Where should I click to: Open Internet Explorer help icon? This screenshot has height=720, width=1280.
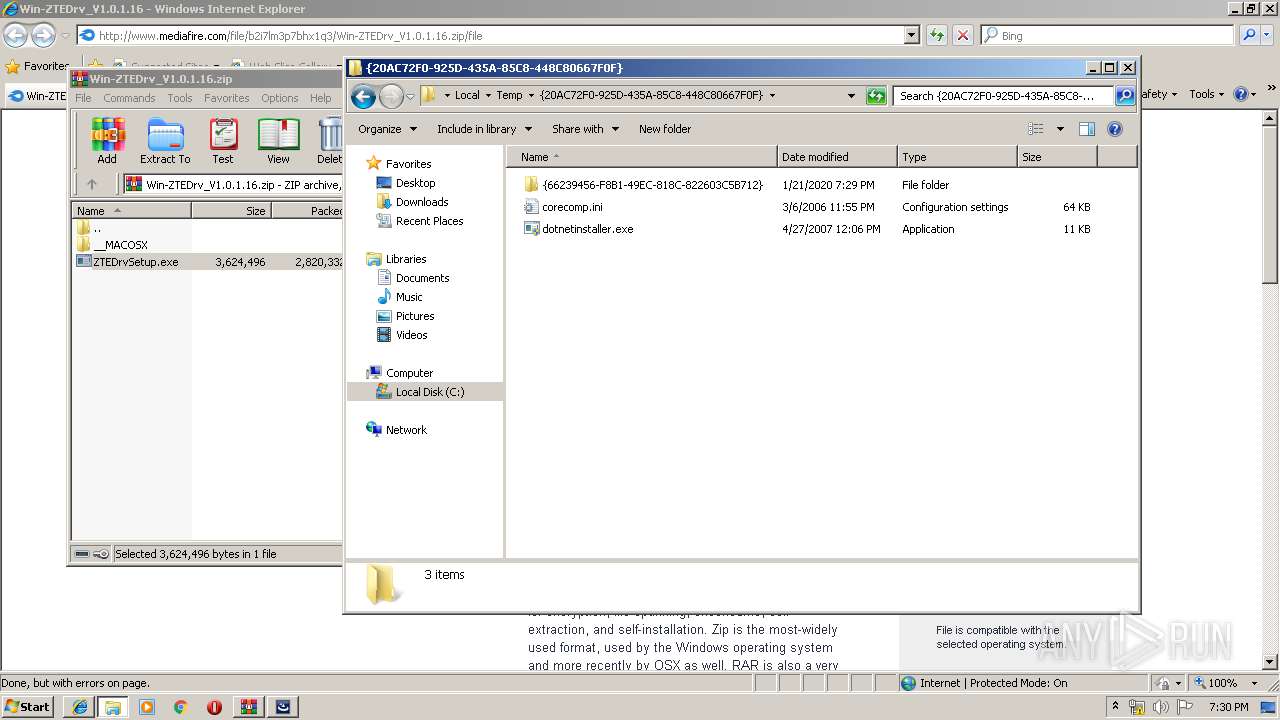tap(1241, 94)
